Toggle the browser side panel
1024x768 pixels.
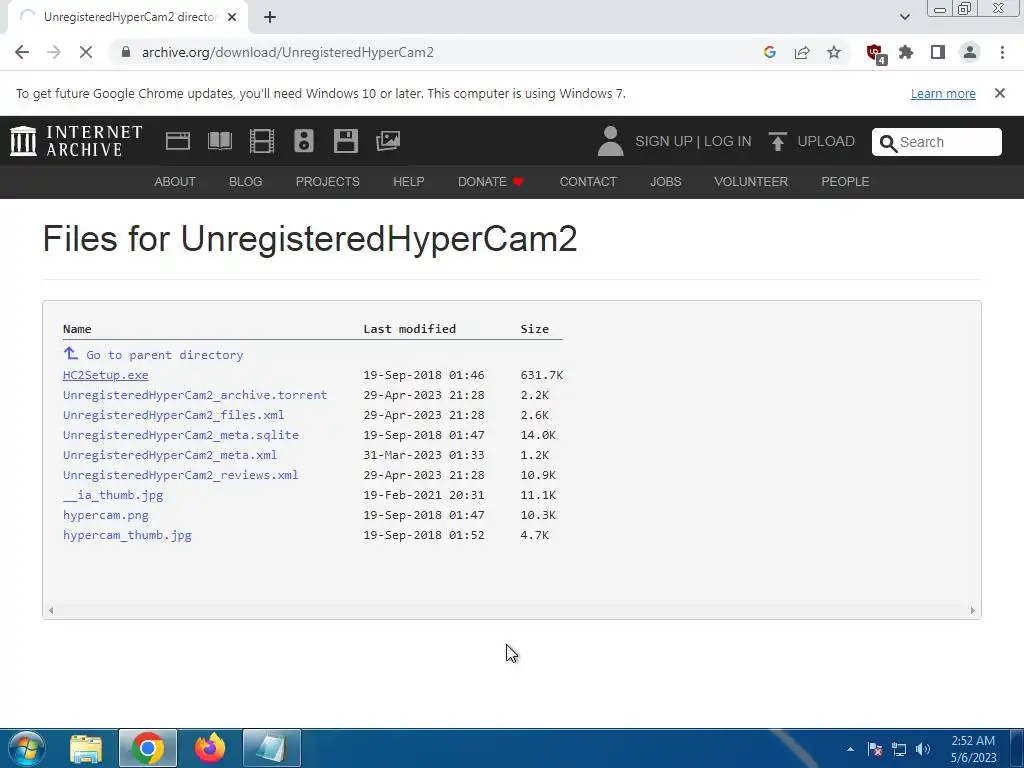tap(938, 52)
